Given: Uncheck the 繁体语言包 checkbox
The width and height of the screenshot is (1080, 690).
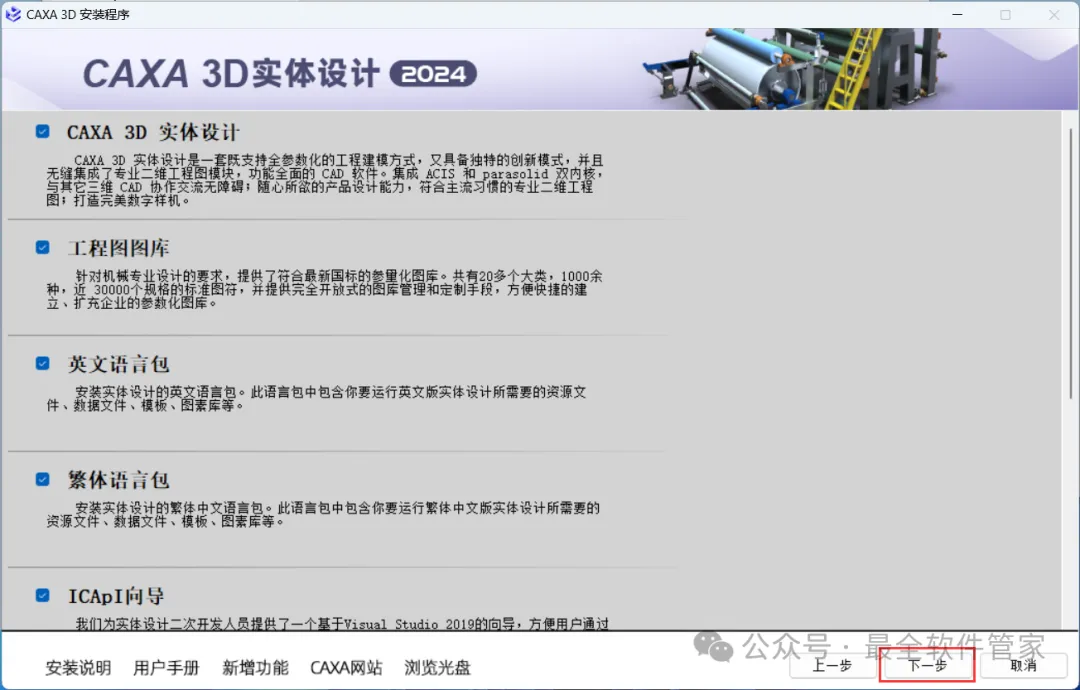Looking at the screenshot, I should pyautogui.click(x=43, y=479).
